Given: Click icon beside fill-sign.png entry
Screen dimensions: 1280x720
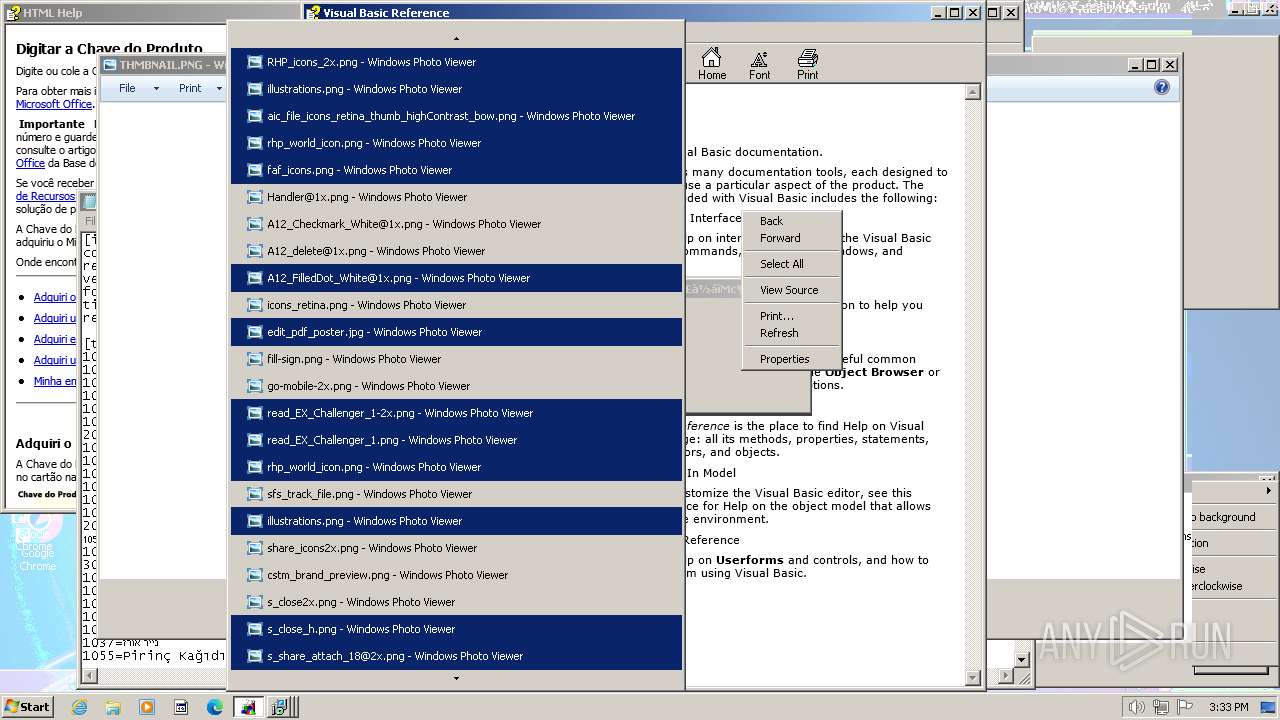Looking at the screenshot, I should click(254, 359).
